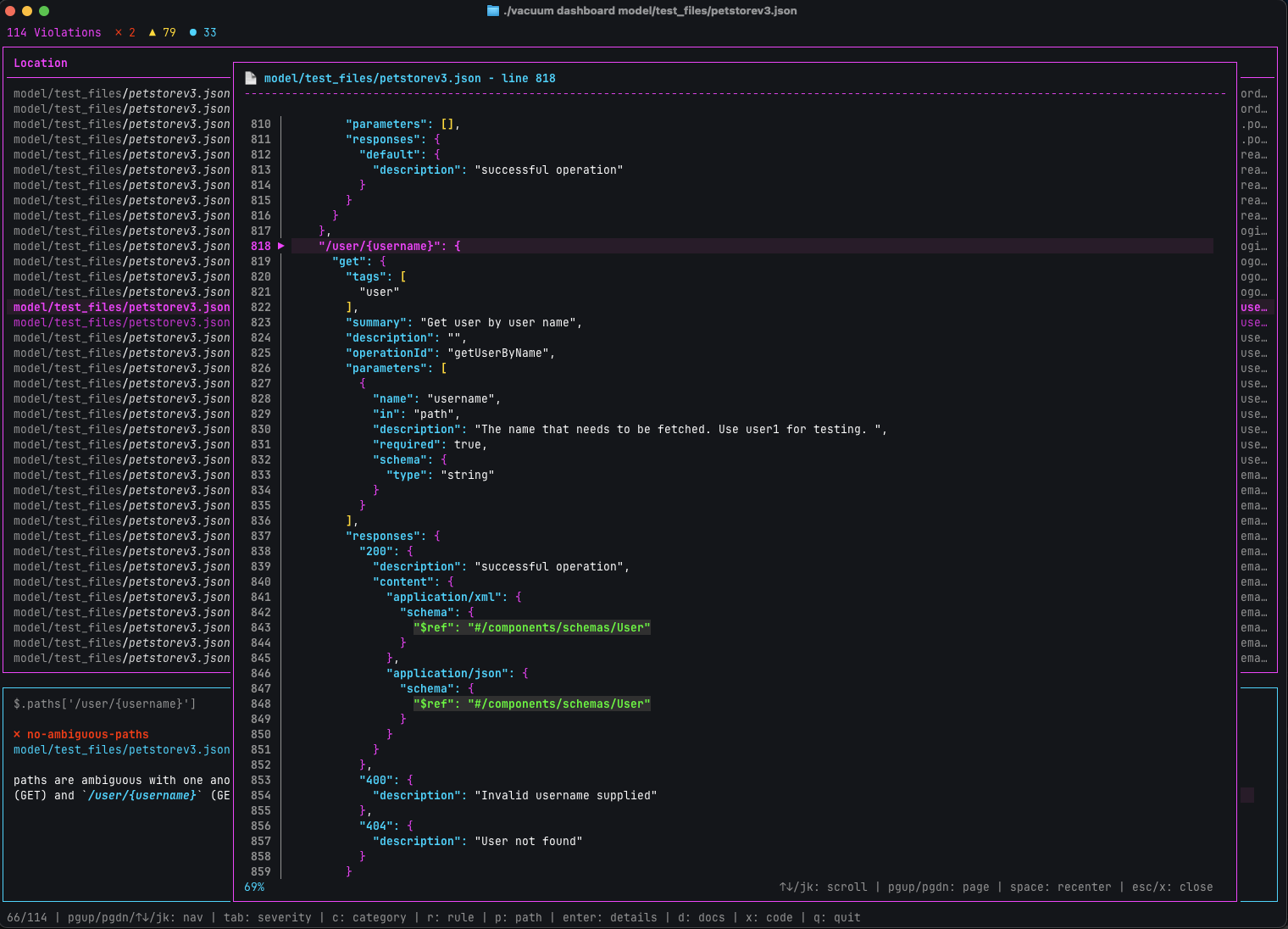The width and height of the screenshot is (1288, 929).
Task: Click the "parameters": [] line 810
Action: [403, 124]
